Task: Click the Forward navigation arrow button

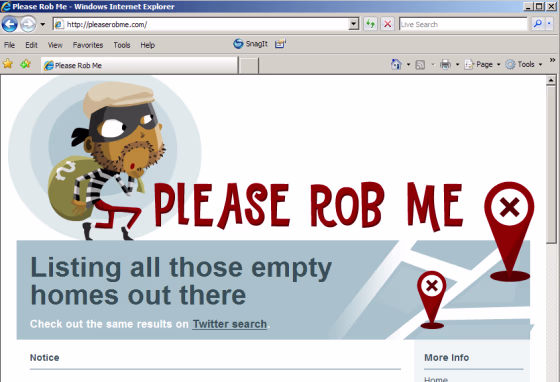Action: (28, 24)
